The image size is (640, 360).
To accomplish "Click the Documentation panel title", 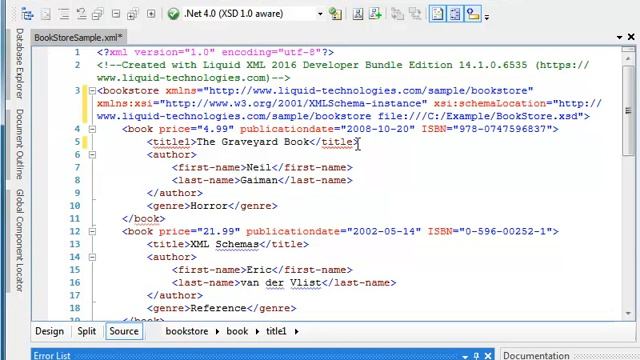I will [536, 356].
